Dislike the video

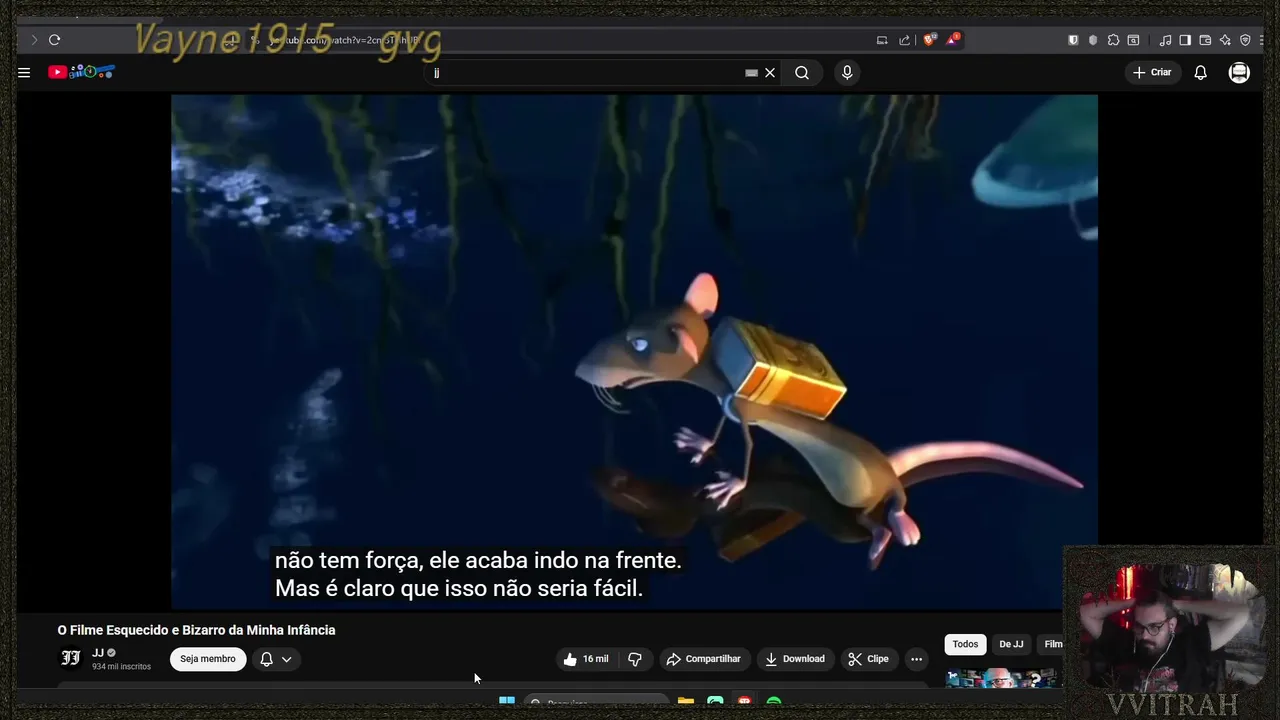point(634,659)
